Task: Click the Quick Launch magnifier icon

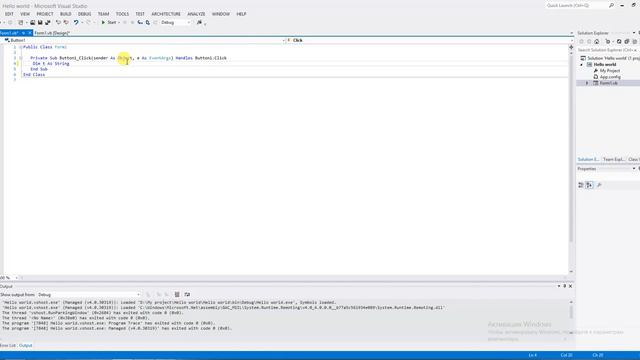Action: (611, 6)
